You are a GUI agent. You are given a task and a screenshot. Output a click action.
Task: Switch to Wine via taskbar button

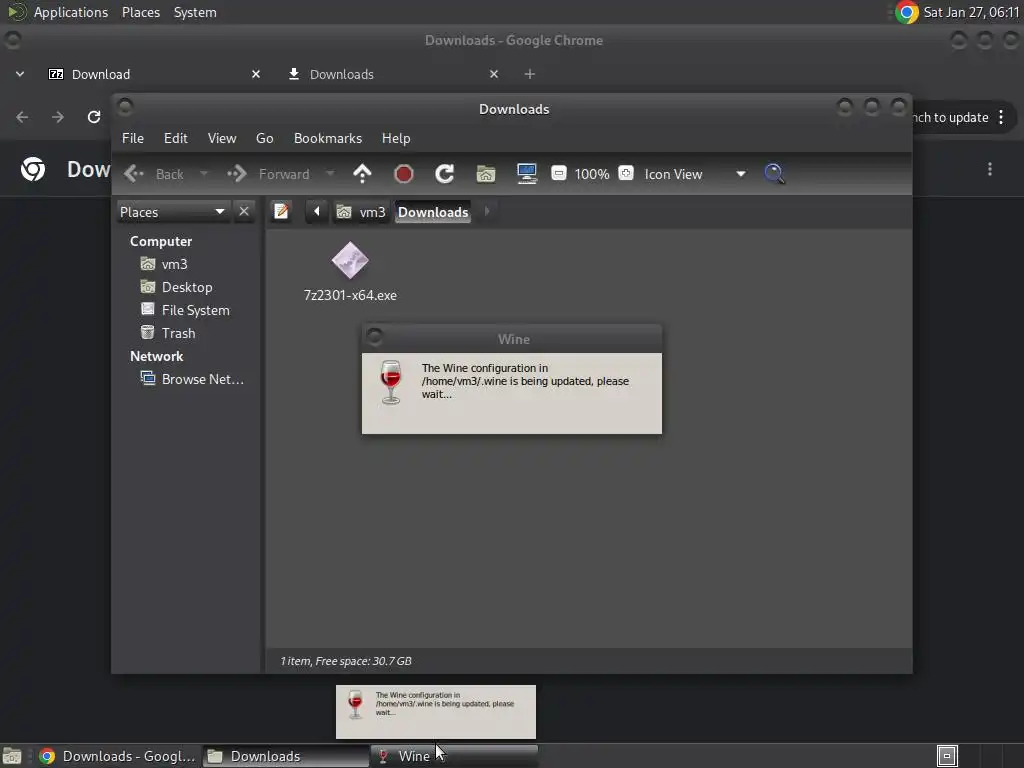coord(454,756)
